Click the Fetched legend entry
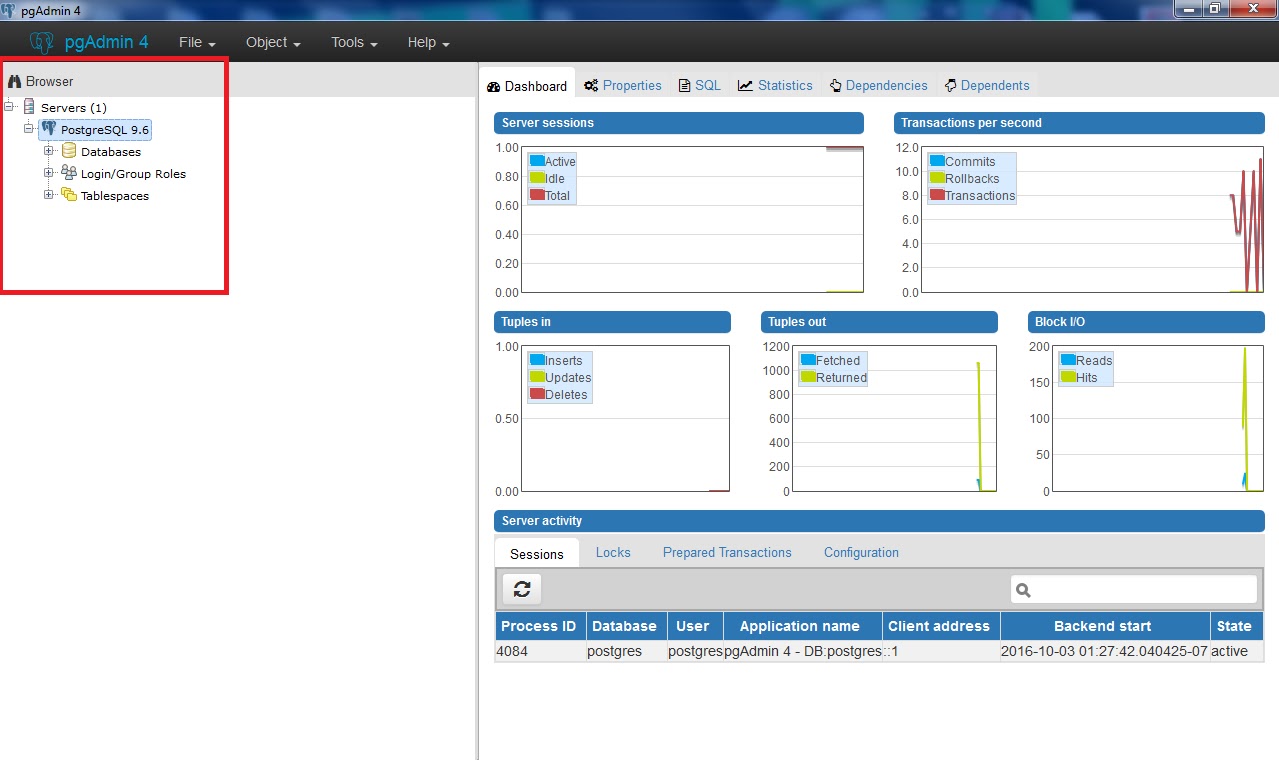This screenshot has height=760, width=1279. coord(830,360)
